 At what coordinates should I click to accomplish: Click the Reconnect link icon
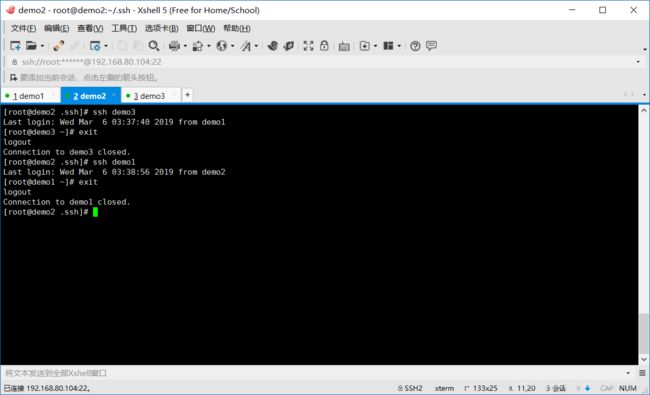58,46
